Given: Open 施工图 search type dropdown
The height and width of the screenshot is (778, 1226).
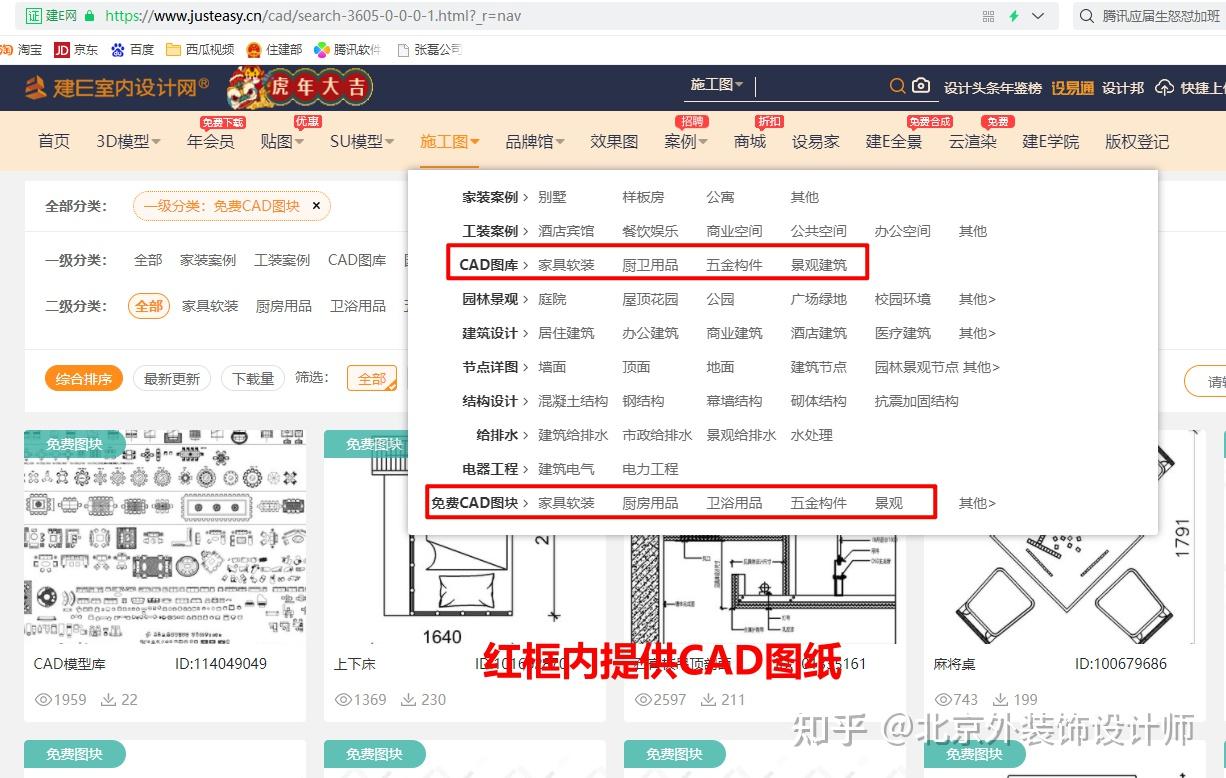Looking at the screenshot, I should (717, 85).
